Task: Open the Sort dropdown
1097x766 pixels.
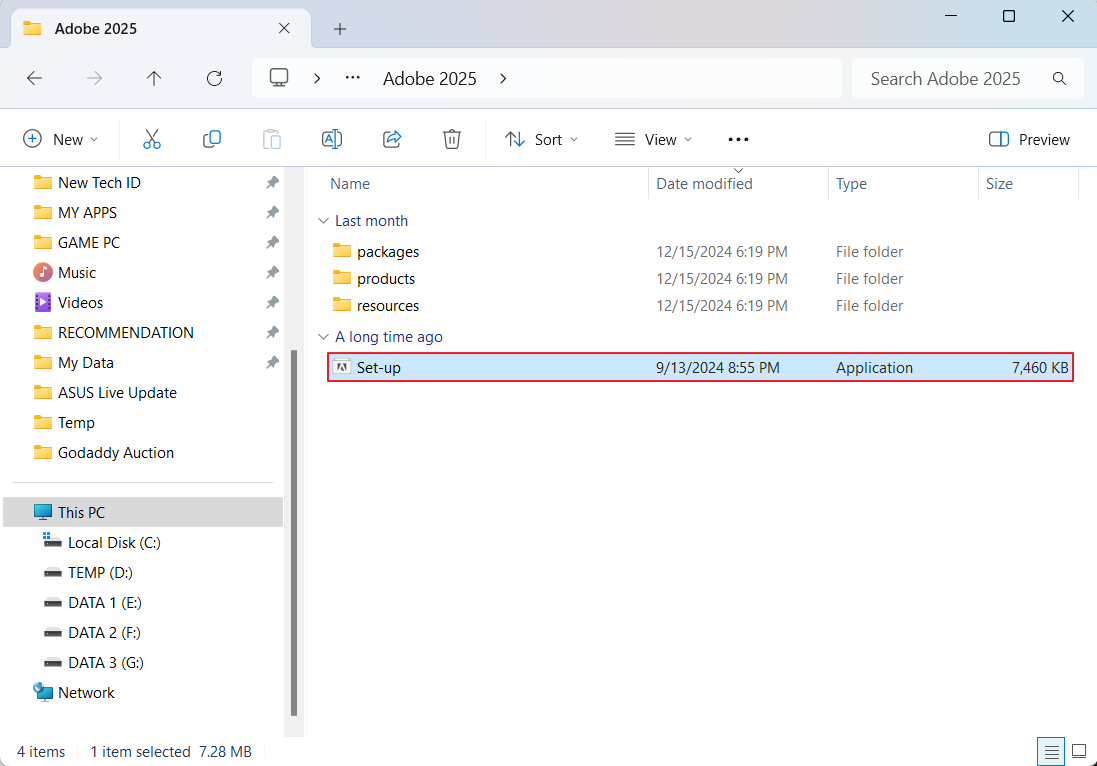Action: click(x=542, y=139)
